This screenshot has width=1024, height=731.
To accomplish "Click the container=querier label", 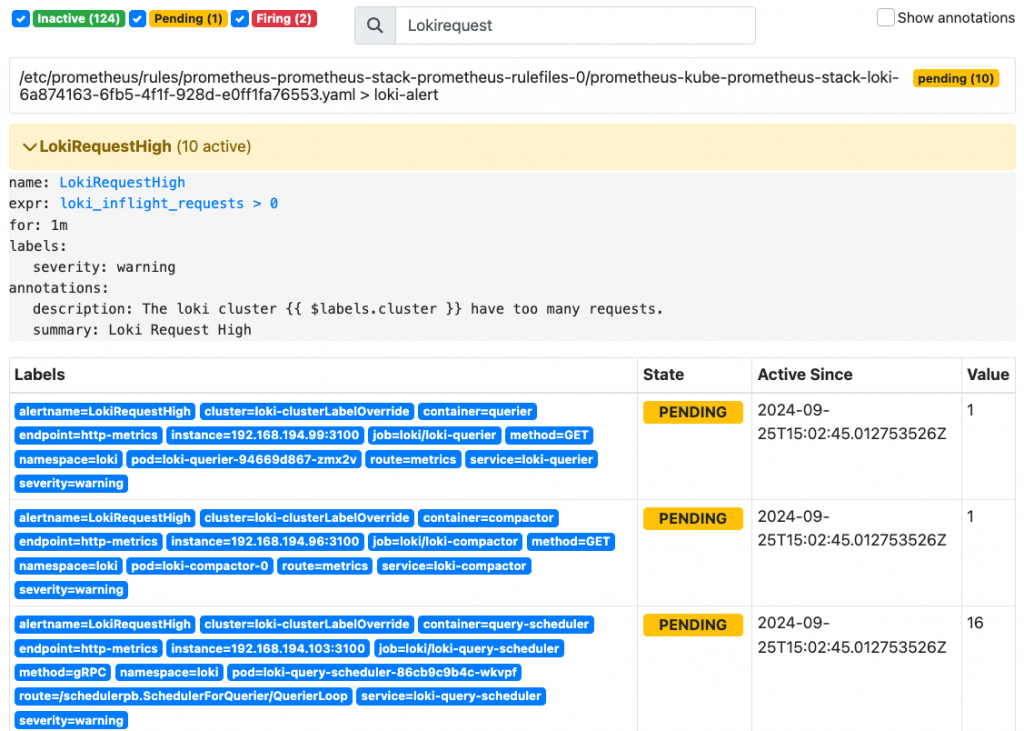I will (477, 412).
